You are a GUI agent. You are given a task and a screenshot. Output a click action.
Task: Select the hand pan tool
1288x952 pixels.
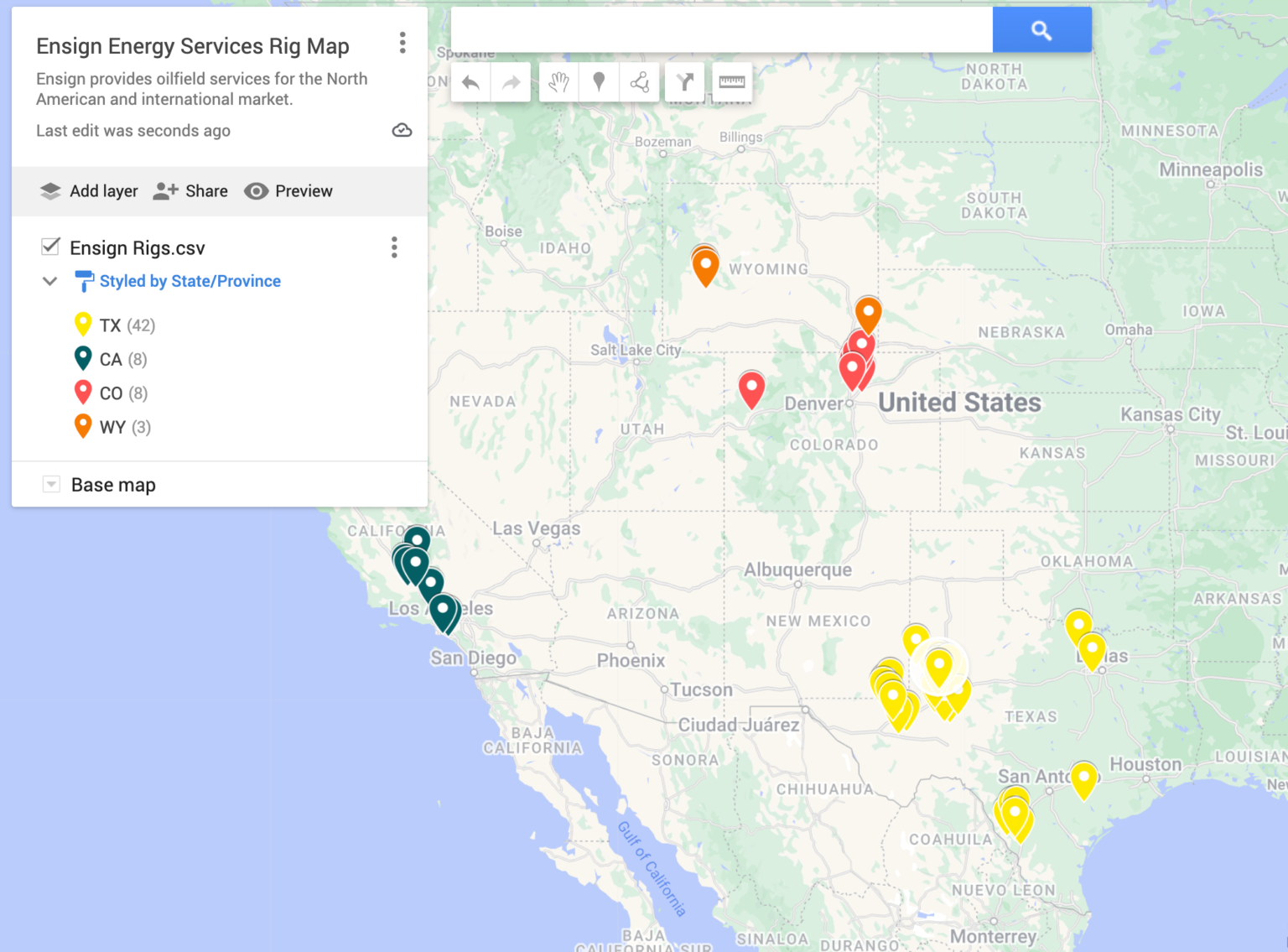point(558,82)
